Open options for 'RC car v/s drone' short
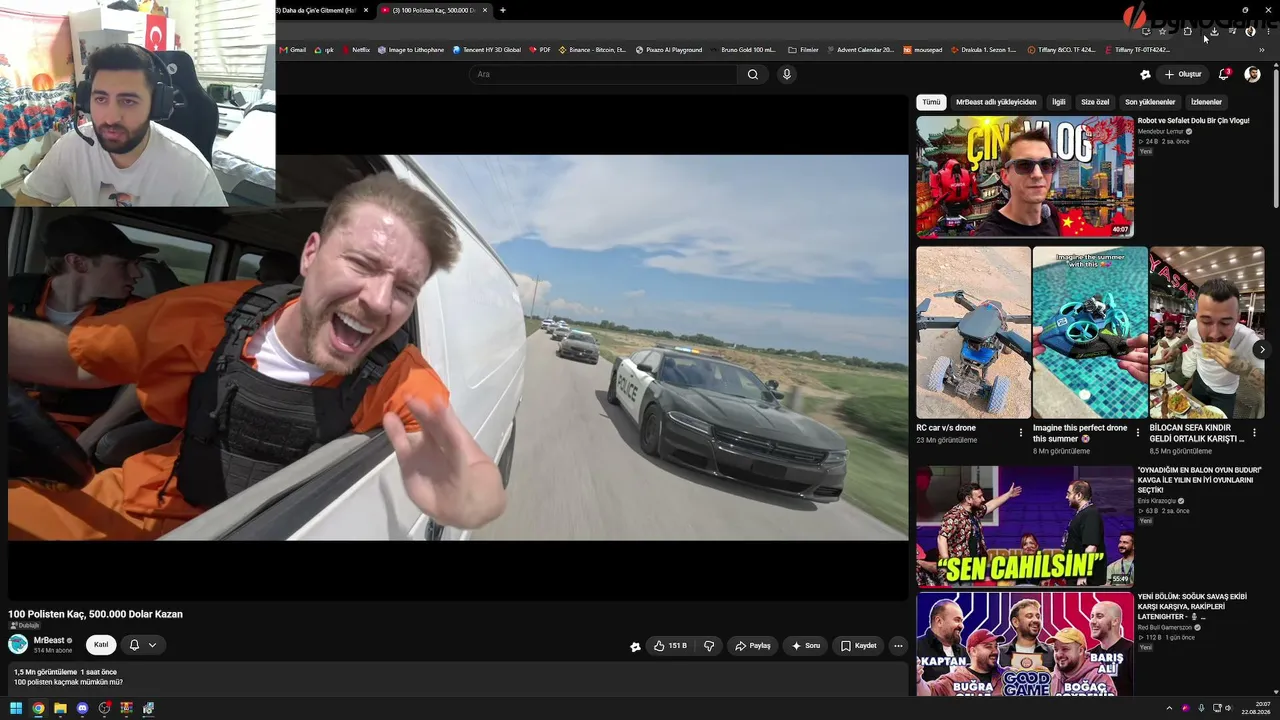The height and width of the screenshot is (720, 1280). (x=1021, y=433)
